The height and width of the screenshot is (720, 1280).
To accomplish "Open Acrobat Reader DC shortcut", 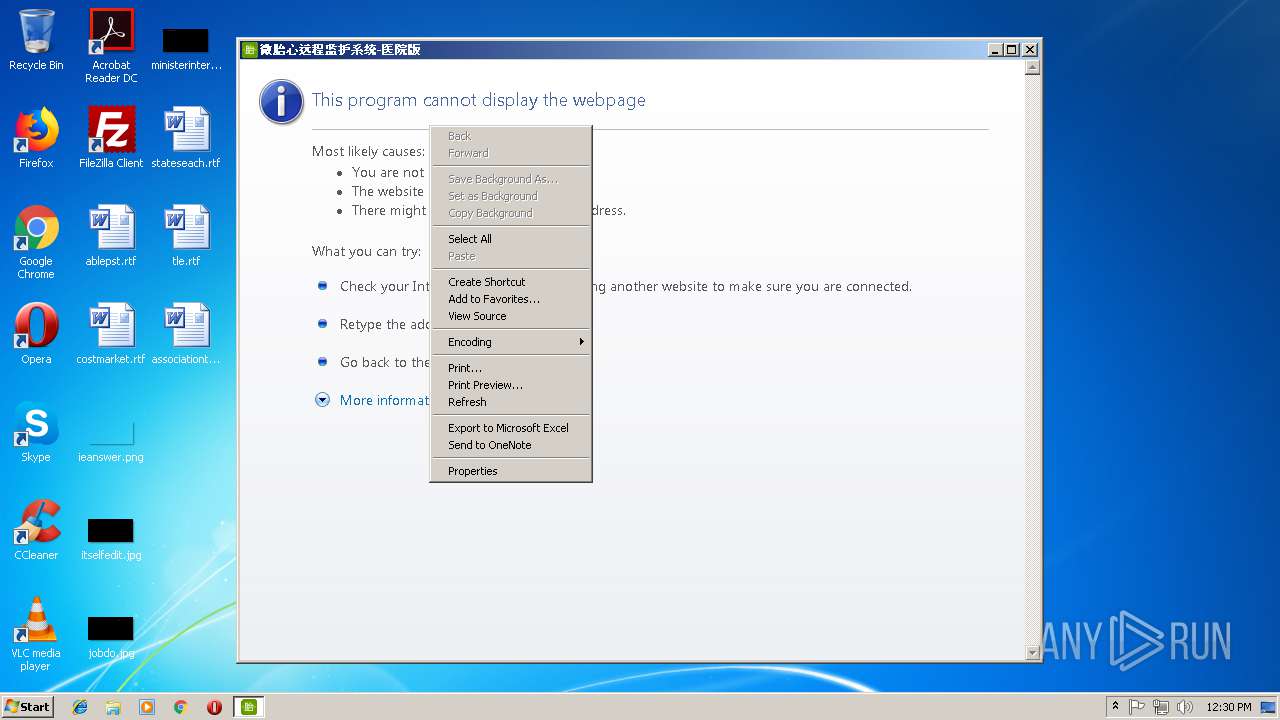I will [111, 45].
